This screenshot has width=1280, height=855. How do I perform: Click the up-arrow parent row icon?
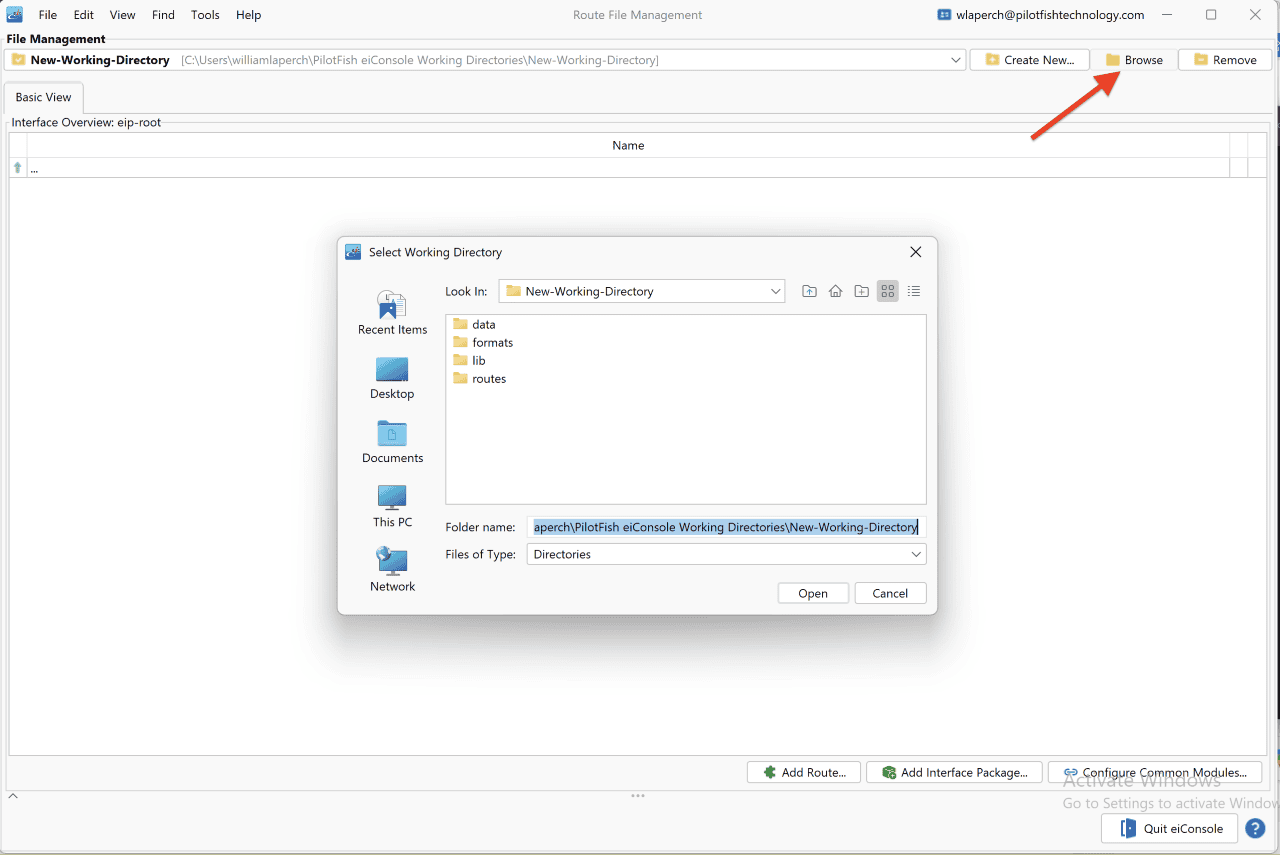pos(17,168)
